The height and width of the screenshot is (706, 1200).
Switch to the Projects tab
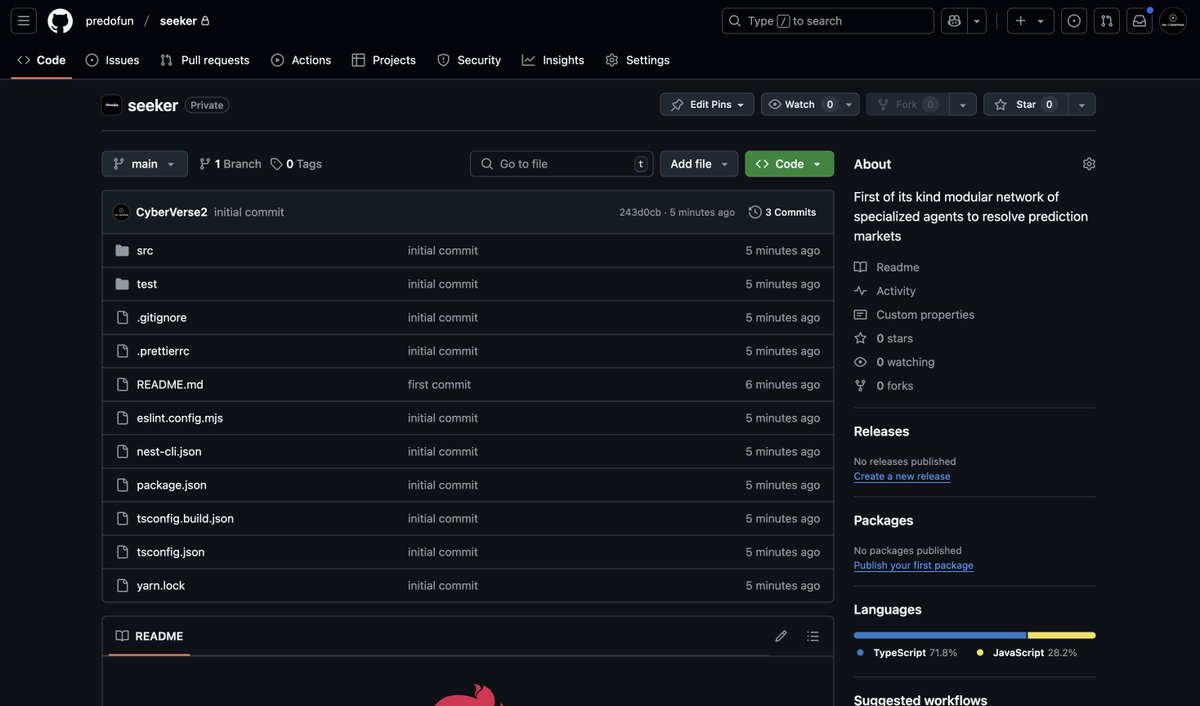(x=384, y=60)
